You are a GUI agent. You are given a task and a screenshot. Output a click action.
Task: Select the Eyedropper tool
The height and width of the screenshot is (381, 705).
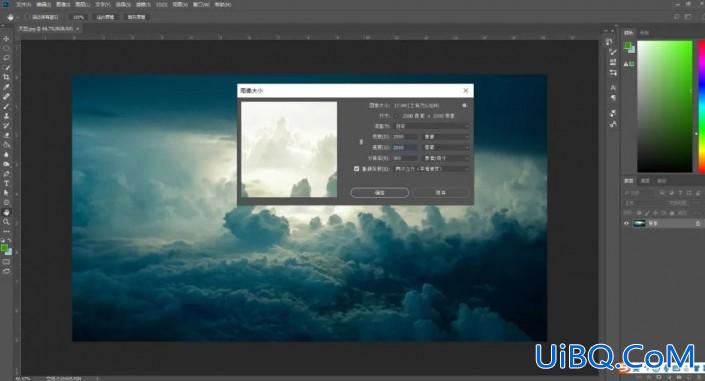[x=6, y=87]
